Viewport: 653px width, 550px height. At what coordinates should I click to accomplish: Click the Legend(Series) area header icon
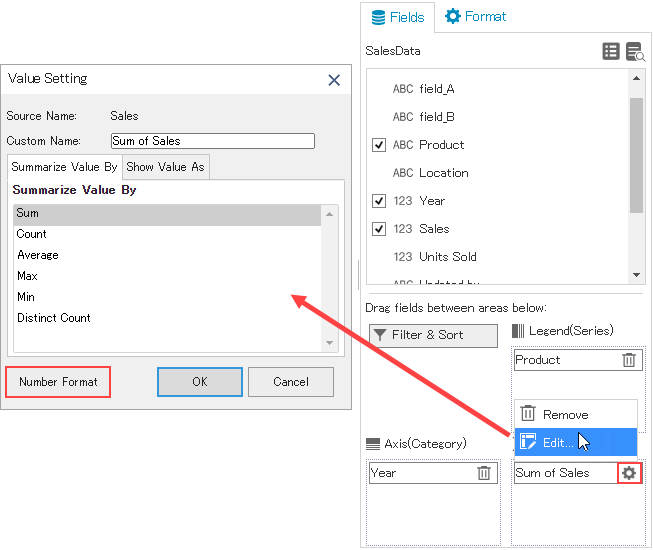pos(518,331)
